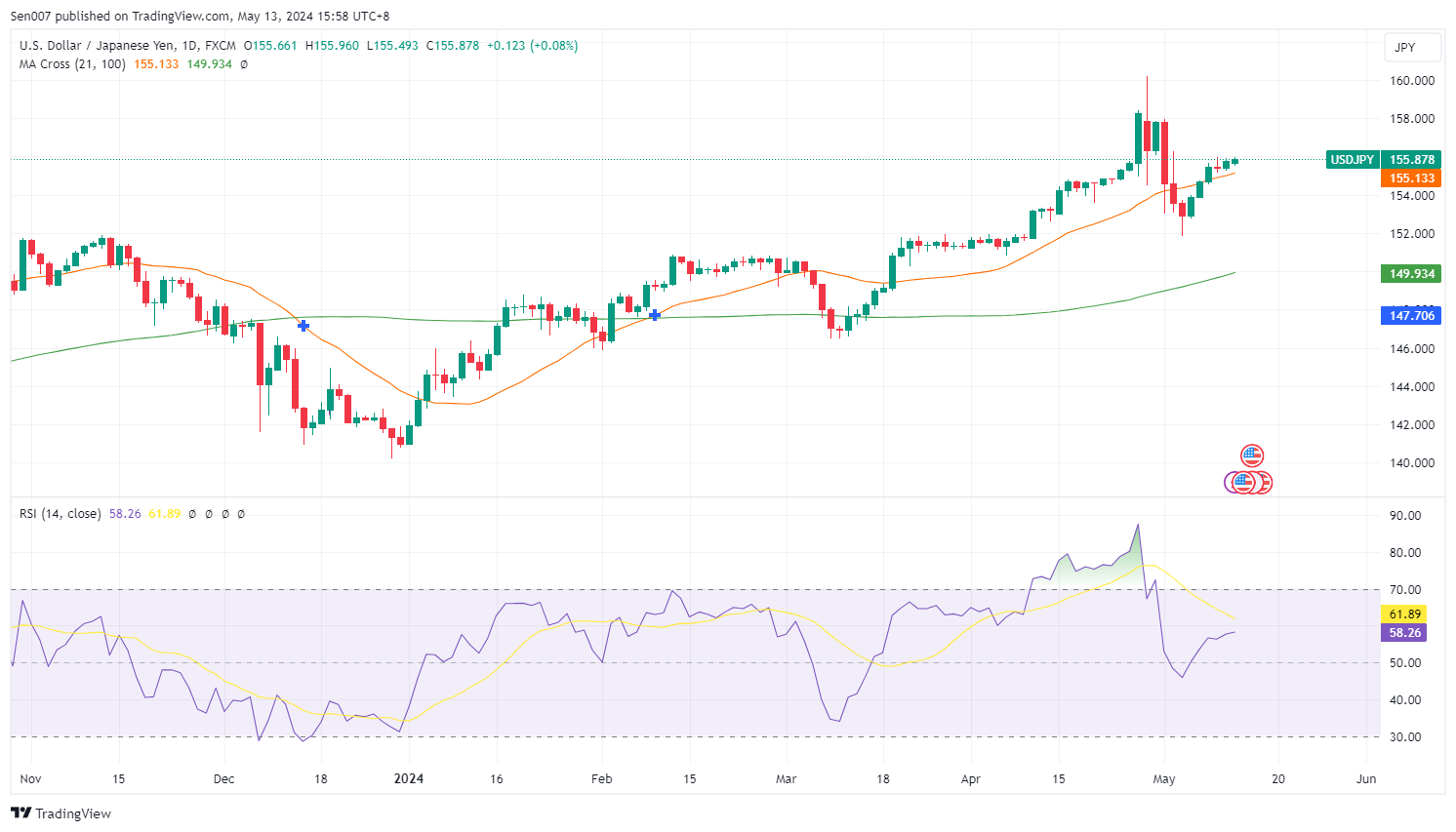This screenshot has height=832, width=1456.
Task: Click the yellow 61.89 RSI axis label
Action: coord(1404,614)
